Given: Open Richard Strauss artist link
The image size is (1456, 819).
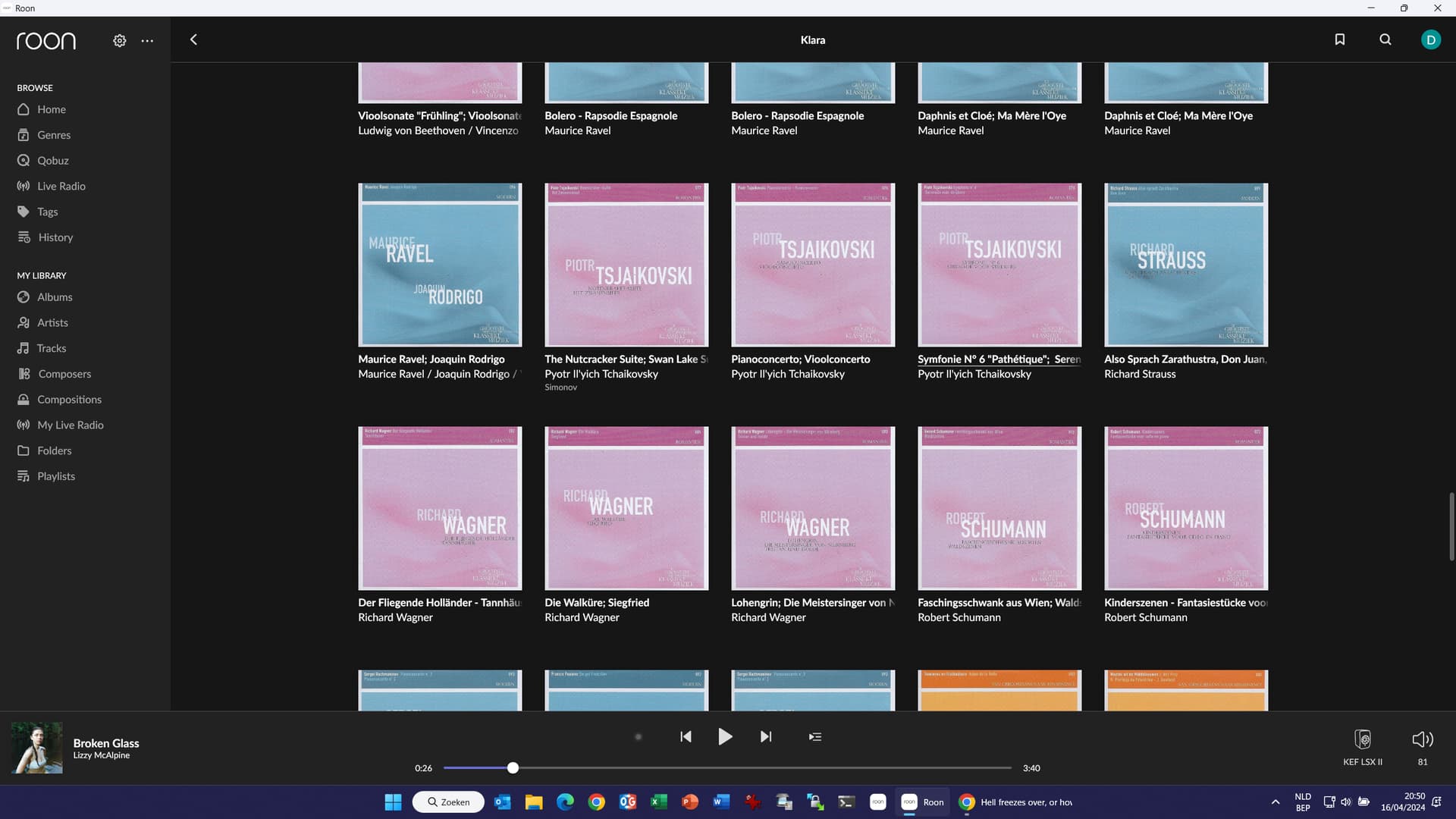Looking at the screenshot, I should (x=1140, y=374).
